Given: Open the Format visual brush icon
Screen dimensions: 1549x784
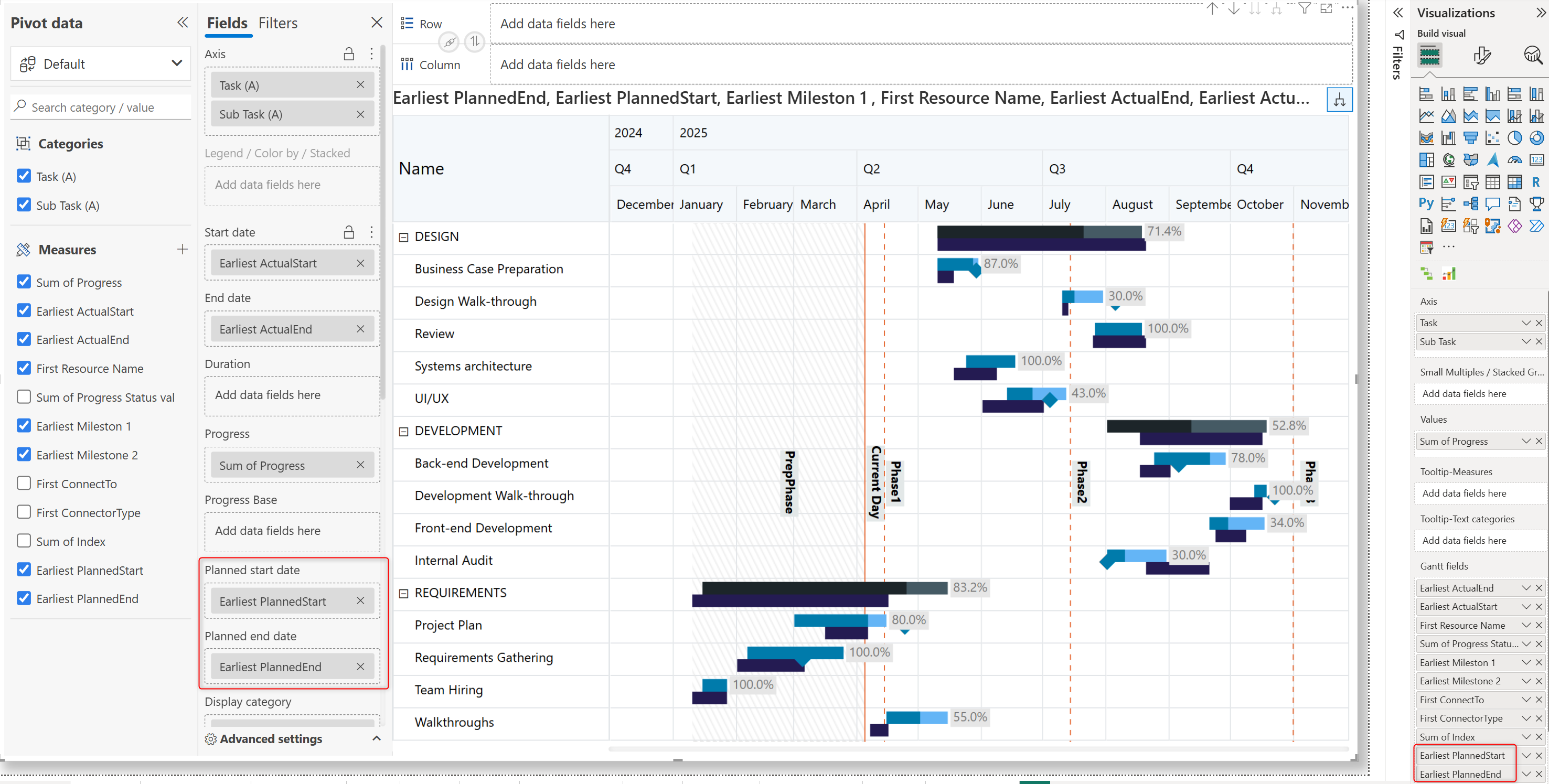Looking at the screenshot, I should [1482, 56].
